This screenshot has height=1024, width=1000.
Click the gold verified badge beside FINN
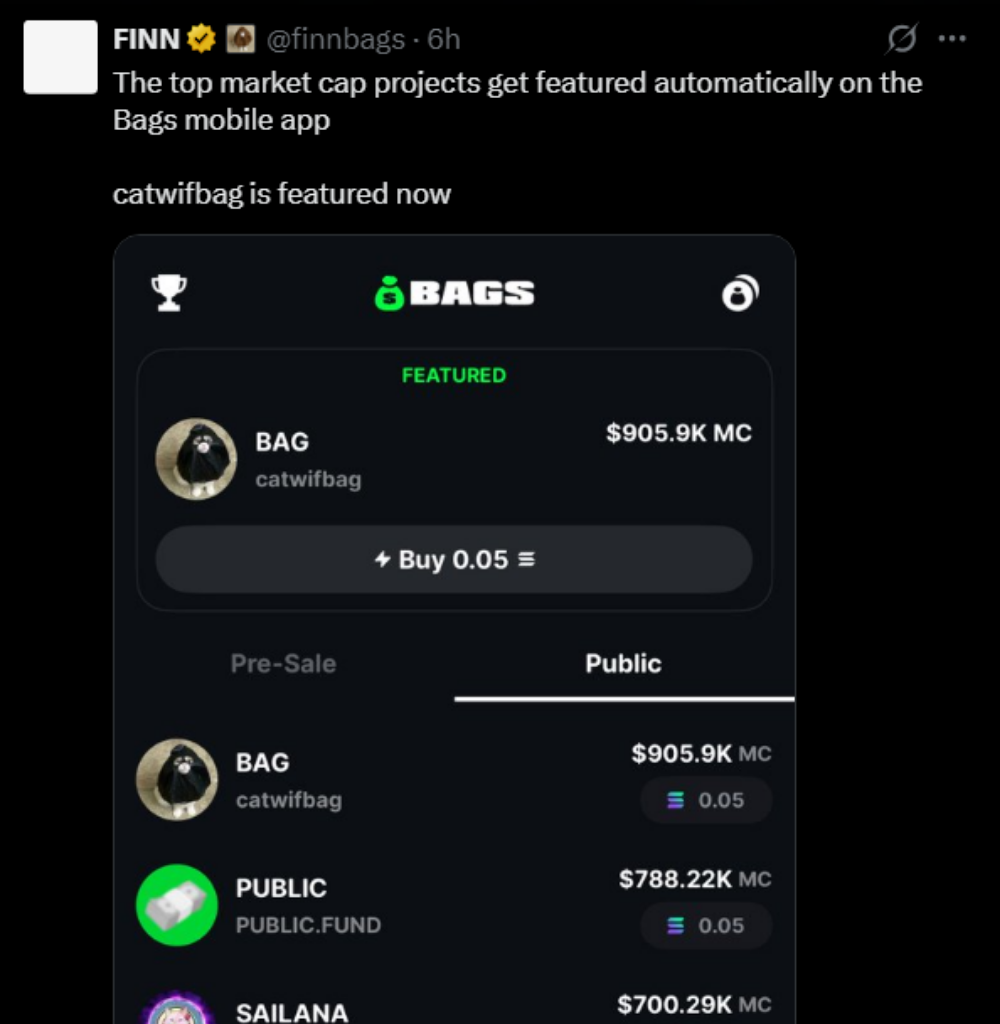[x=201, y=39]
